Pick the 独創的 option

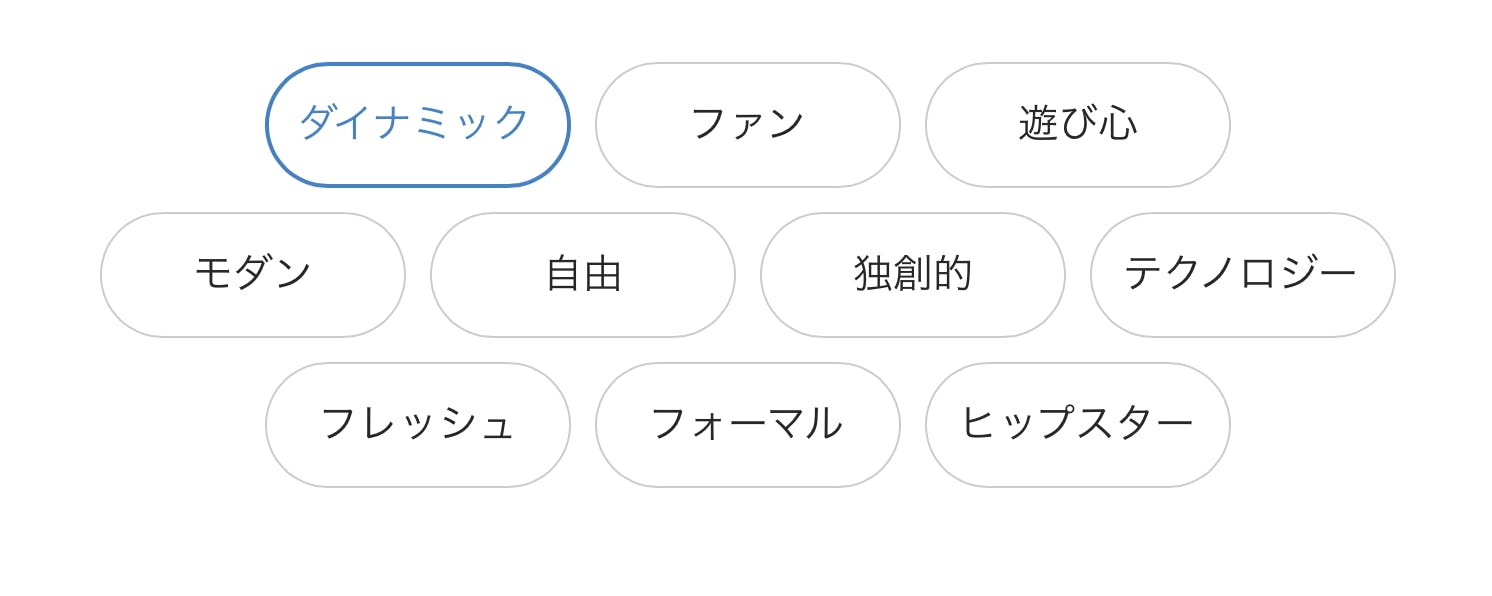[912, 274]
